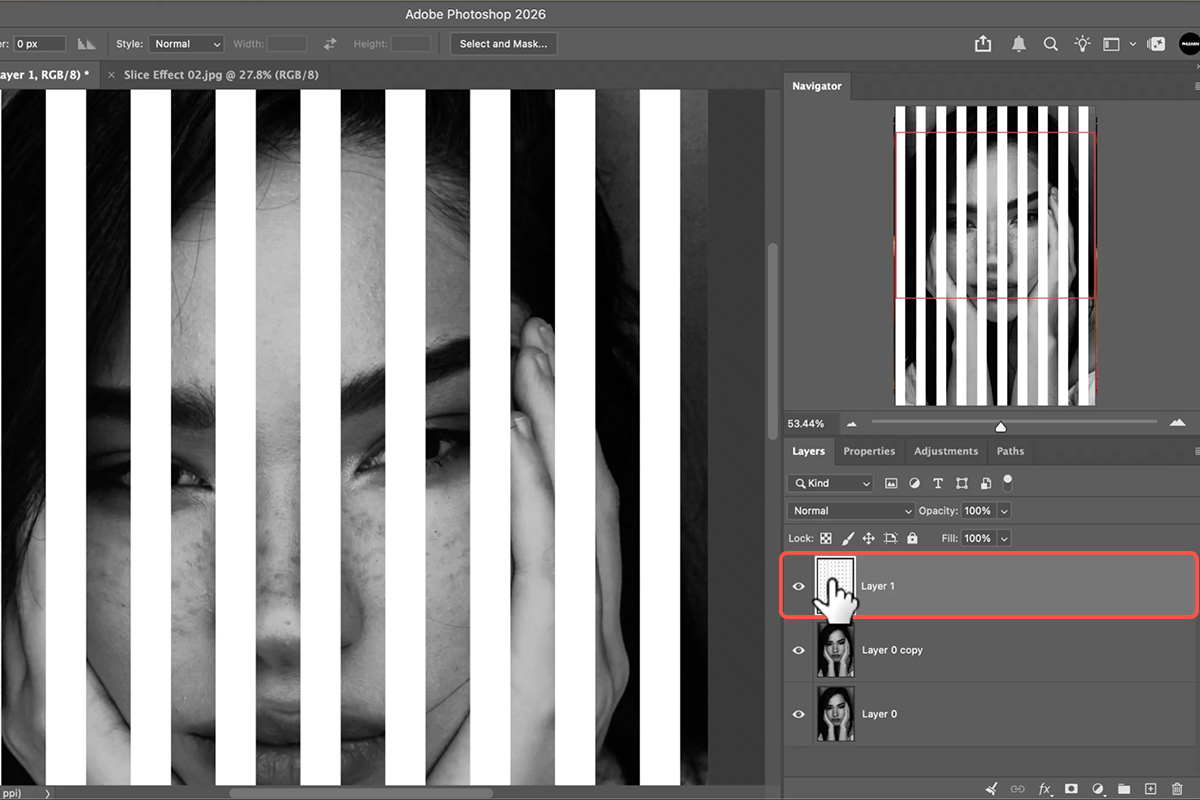Toggle prevent artboard auto-nesting lock
Viewport: 1200px width, 800px height.
(890, 538)
